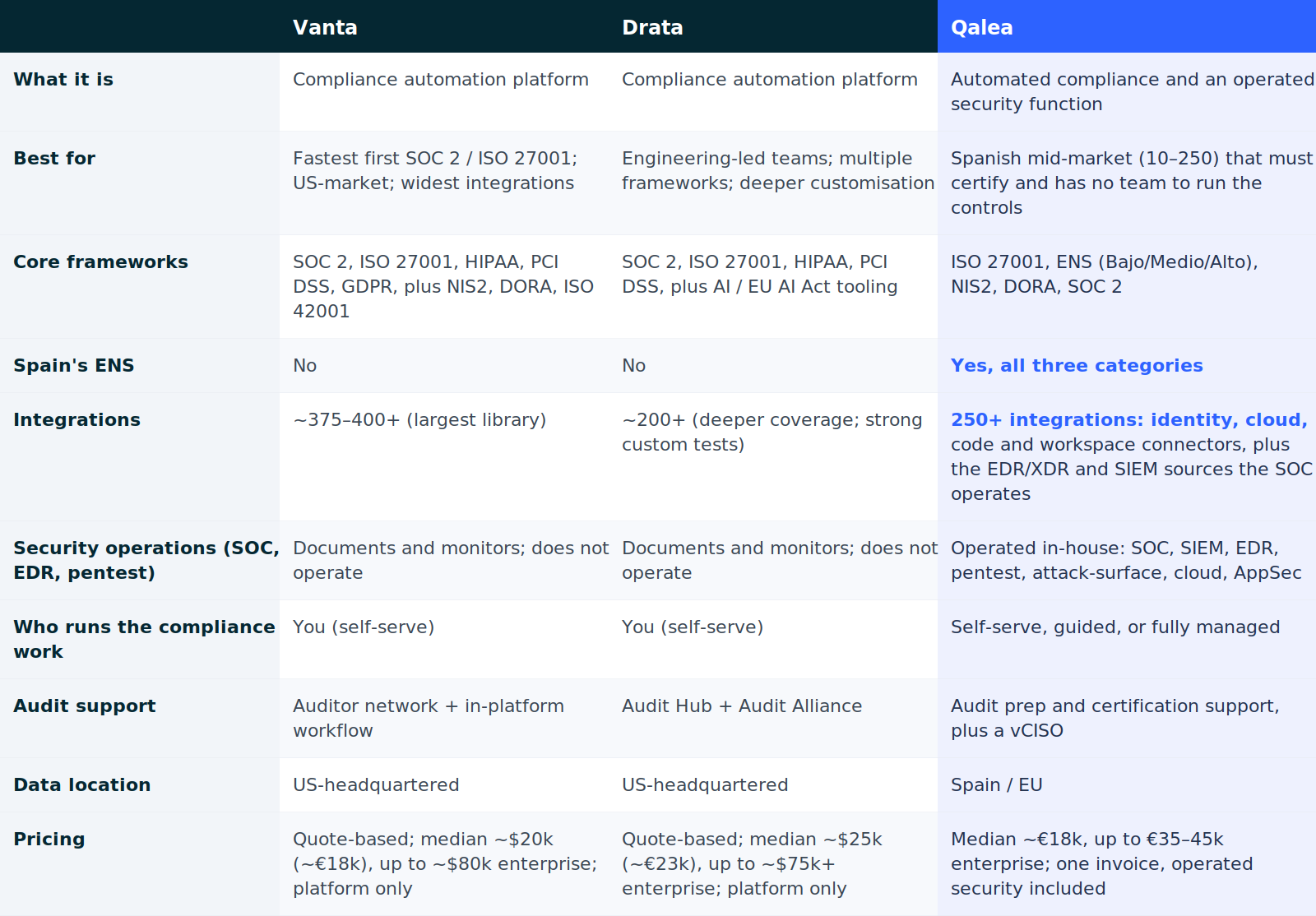The image size is (1316, 916).
Task: Click Drata's 'Compliance automation platform' cell
Action: [x=770, y=79]
